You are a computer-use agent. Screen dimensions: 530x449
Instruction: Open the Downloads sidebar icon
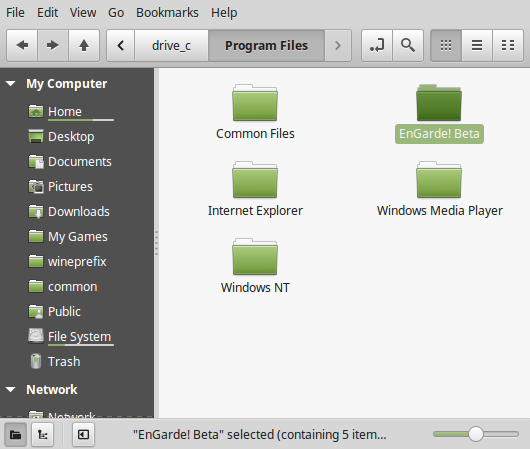36,211
